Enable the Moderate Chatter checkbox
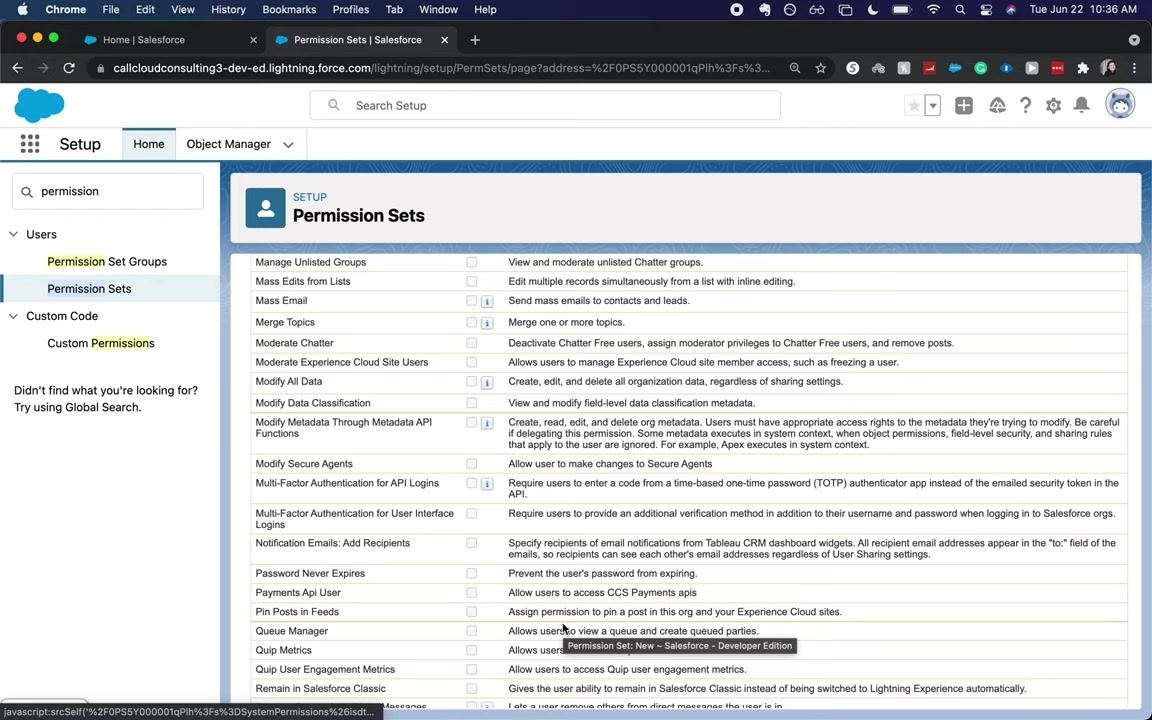Image resolution: width=1152 pixels, height=720 pixels. (x=472, y=343)
